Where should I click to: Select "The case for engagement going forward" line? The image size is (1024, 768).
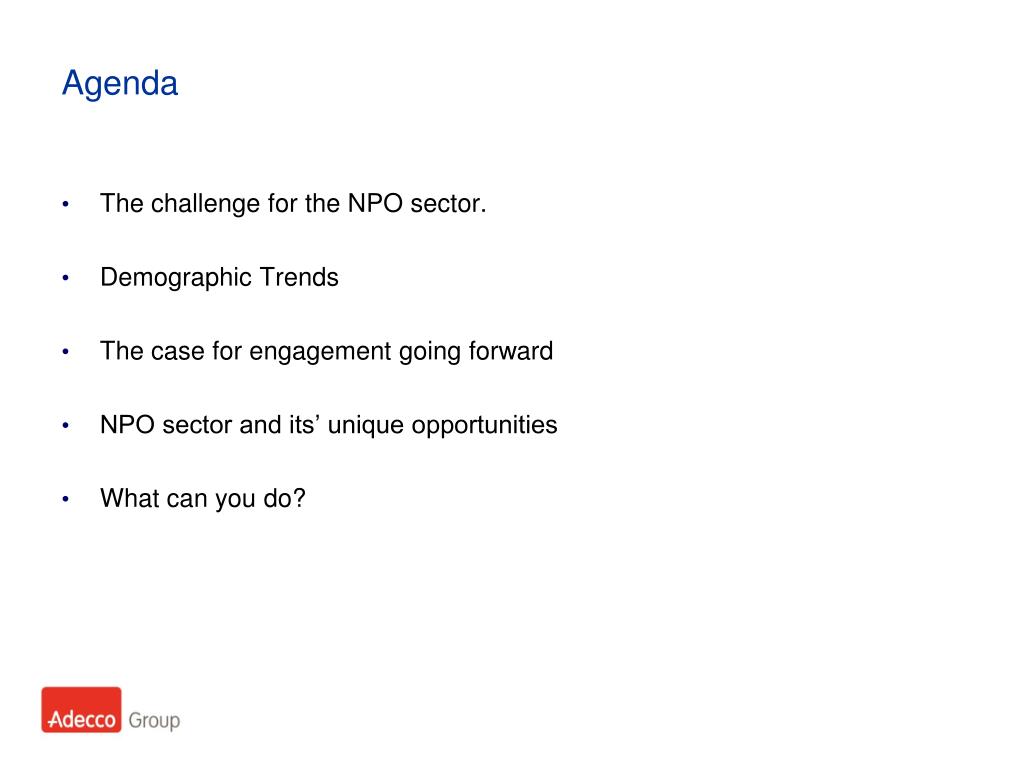[327, 351]
